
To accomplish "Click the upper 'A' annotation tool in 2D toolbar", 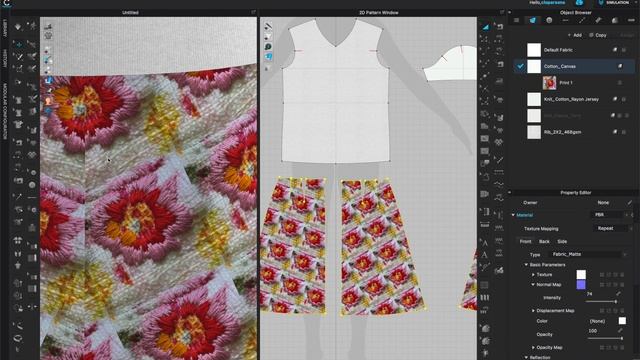I will [x=485, y=243].
